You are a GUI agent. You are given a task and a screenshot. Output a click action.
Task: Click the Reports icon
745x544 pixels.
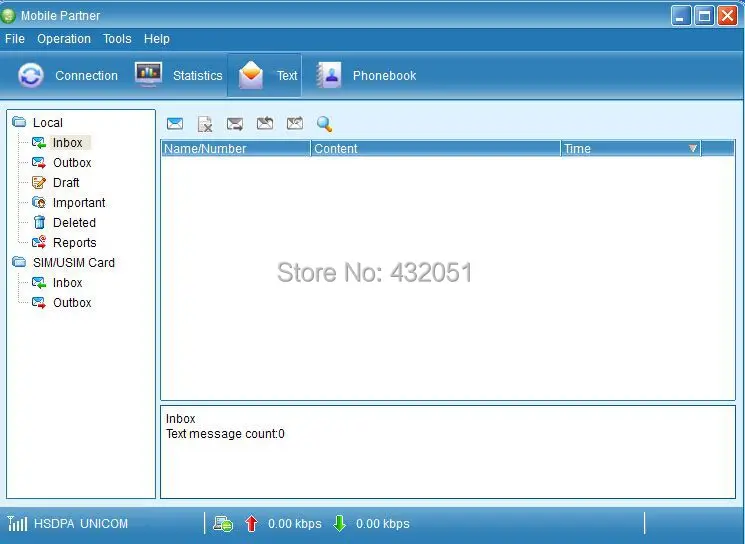click(39, 242)
